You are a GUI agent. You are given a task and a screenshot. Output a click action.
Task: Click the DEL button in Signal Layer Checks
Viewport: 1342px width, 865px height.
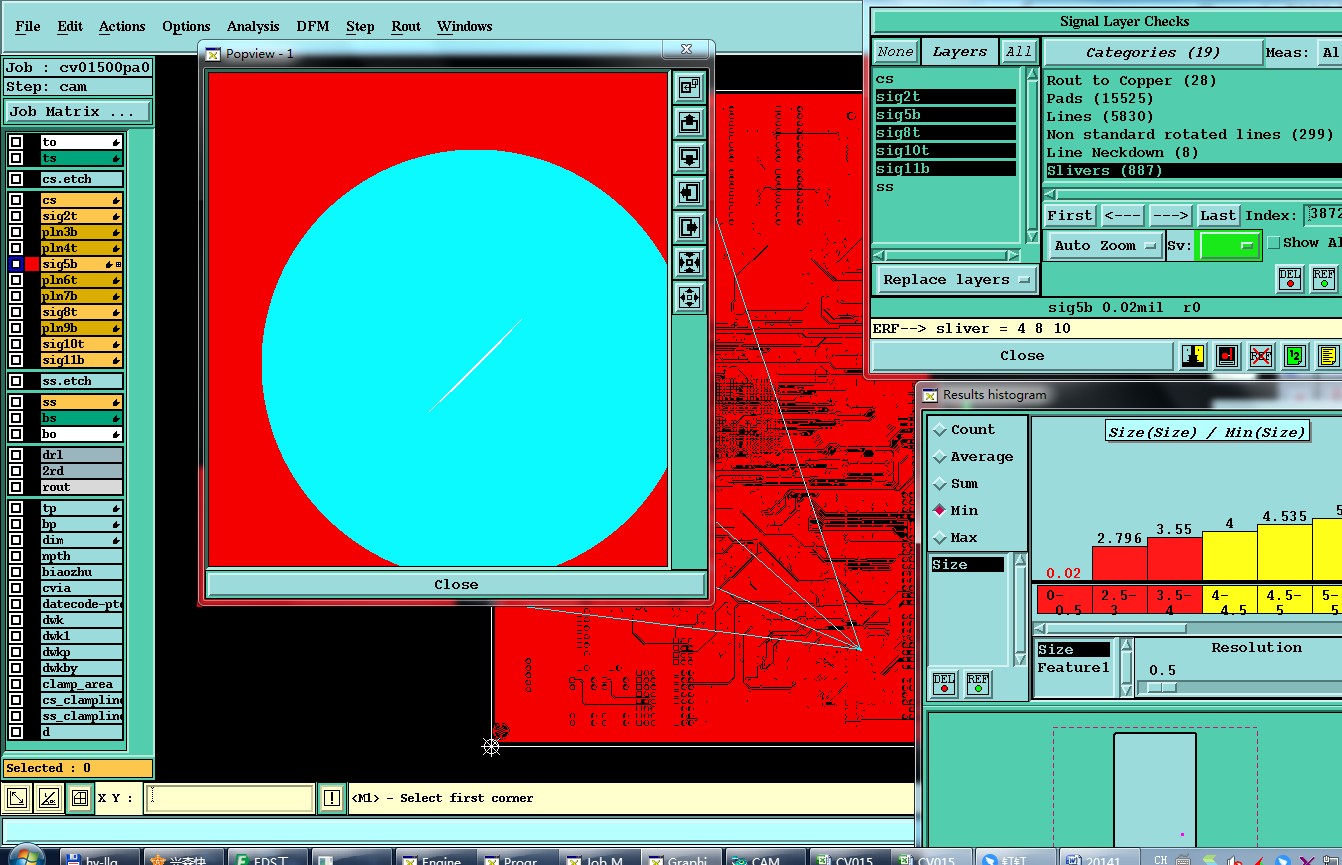coord(1290,279)
